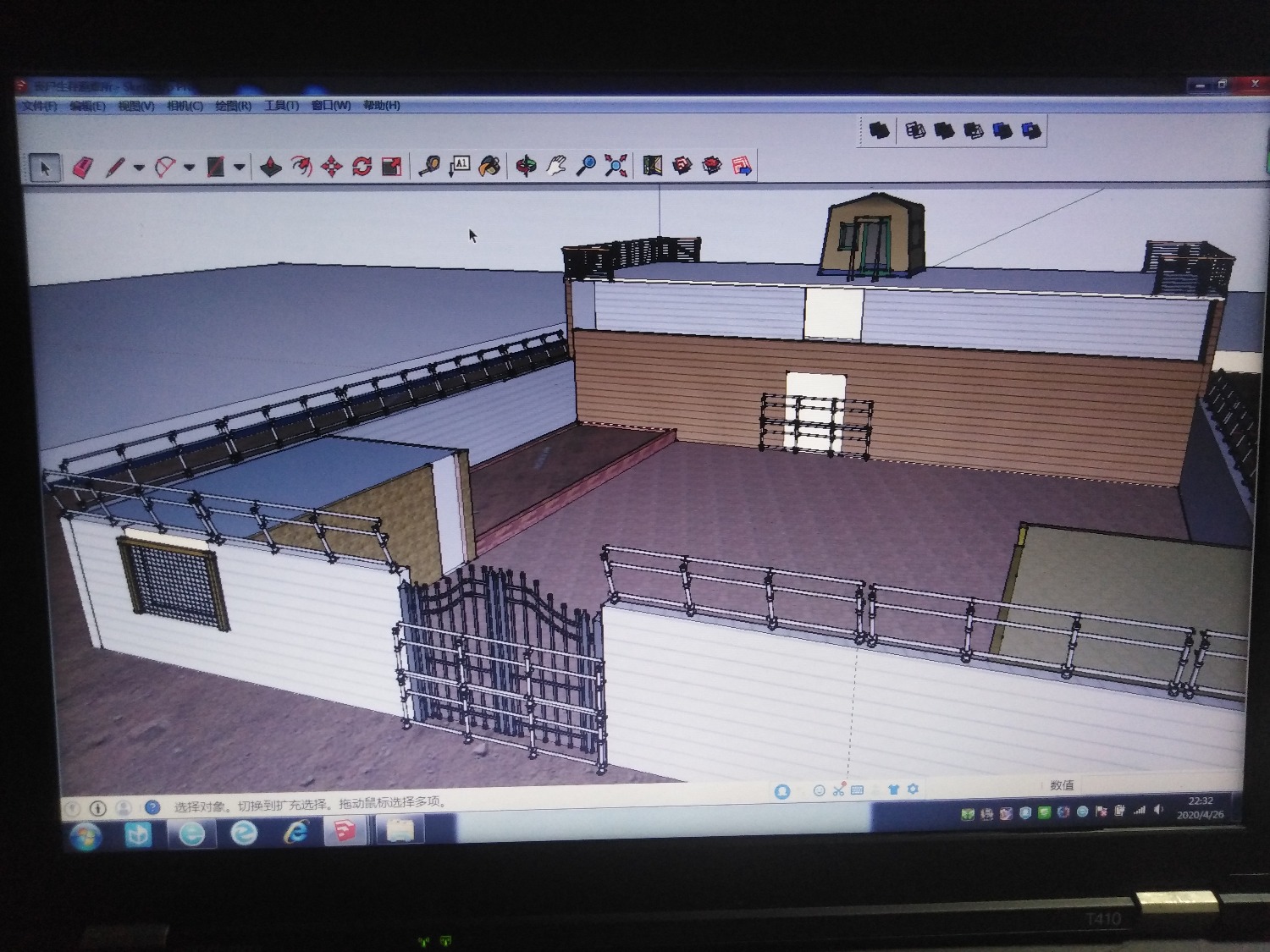Click the Zoom Extents tool

tap(616, 165)
